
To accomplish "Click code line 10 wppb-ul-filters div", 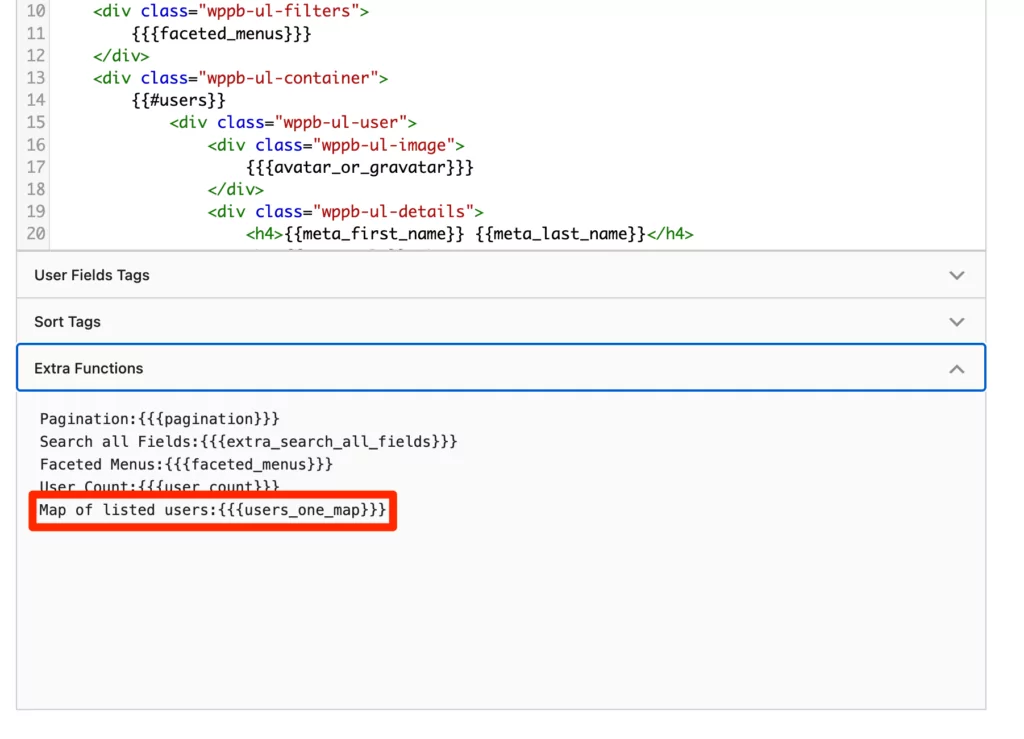I will click(x=231, y=11).
